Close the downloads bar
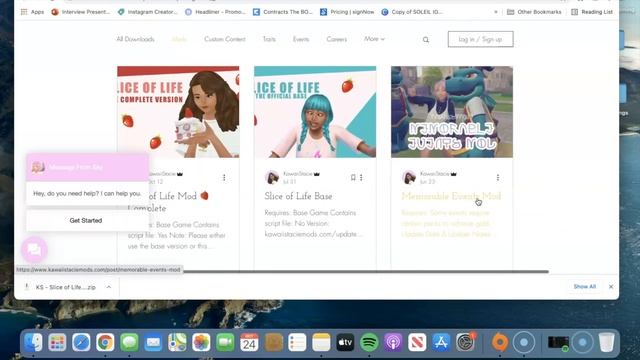The width and height of the screenshot is (640, 360). coord(611,287)
